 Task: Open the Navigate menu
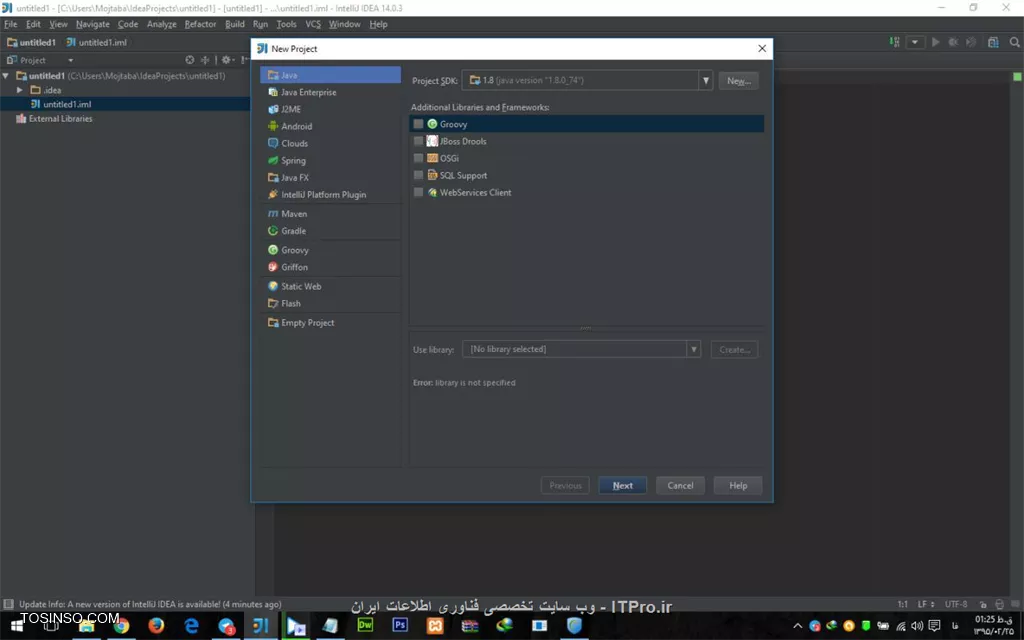click(x=93, y=24)
